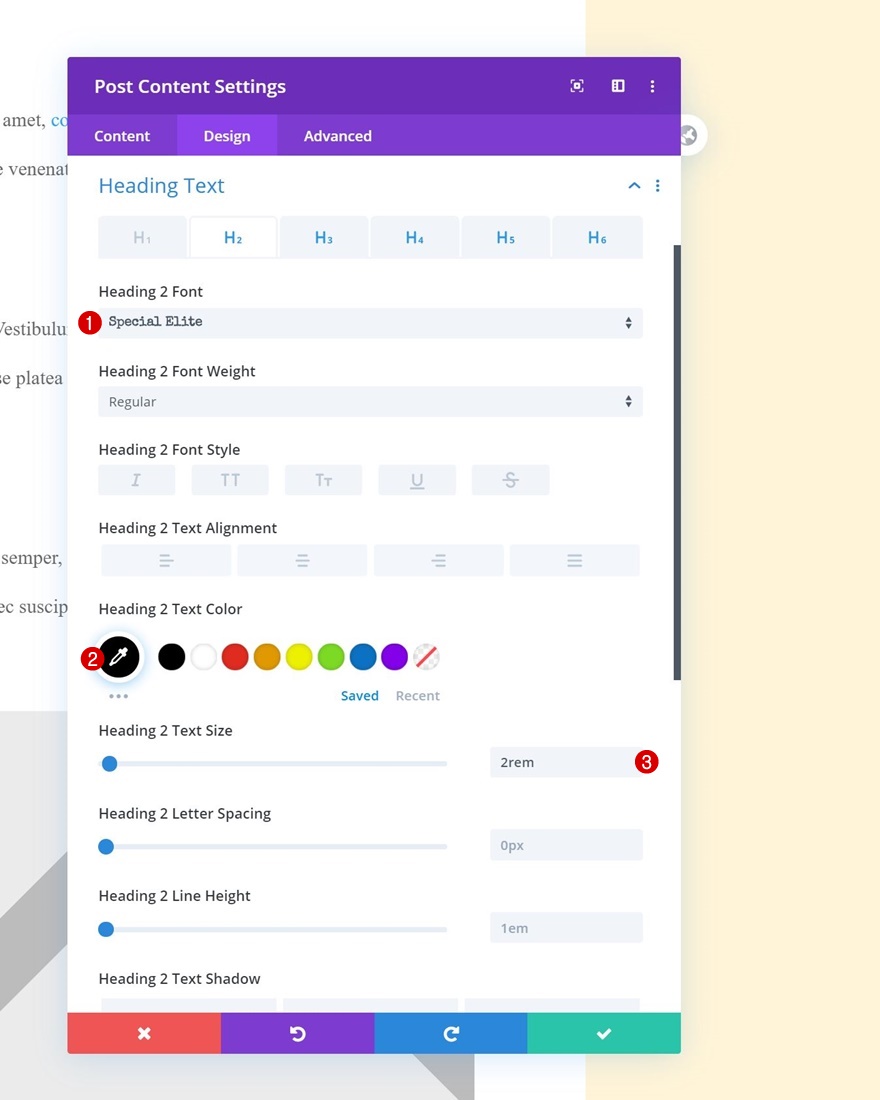Show Recent colors palette
Screen dimensions: 880x1100
pos(418,696)
